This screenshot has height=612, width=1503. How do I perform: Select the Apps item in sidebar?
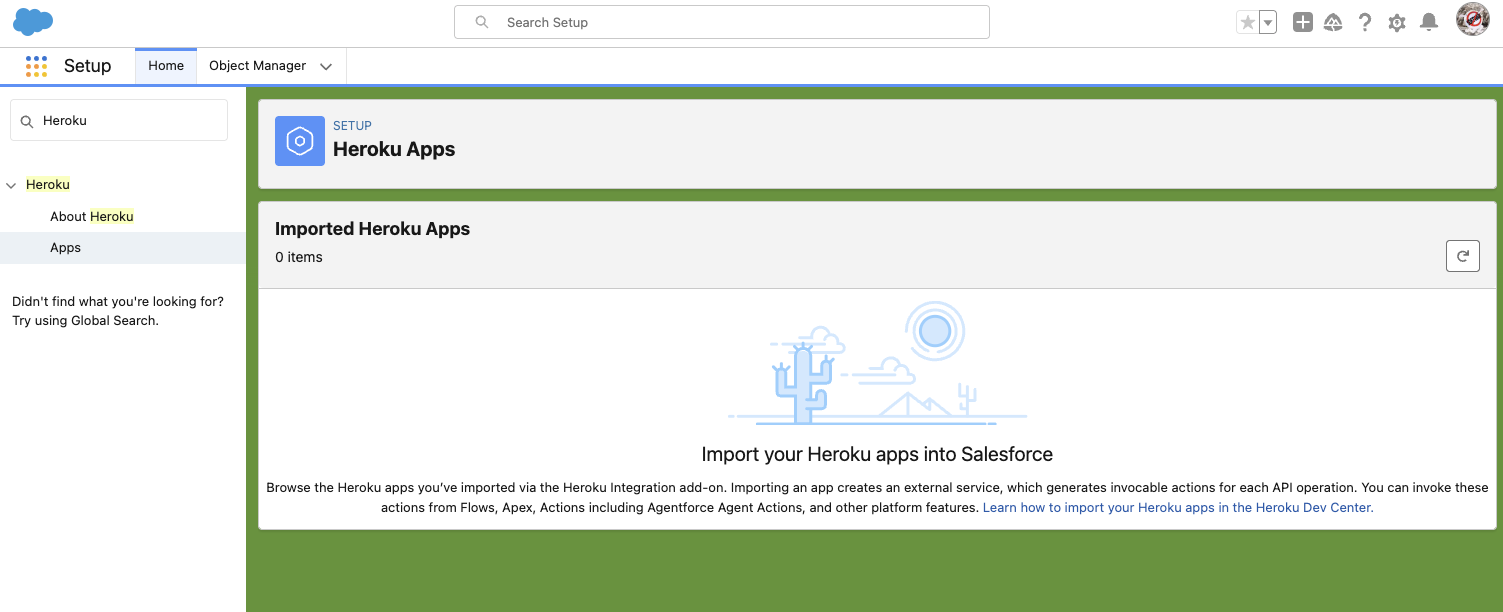tap(123, 248)
